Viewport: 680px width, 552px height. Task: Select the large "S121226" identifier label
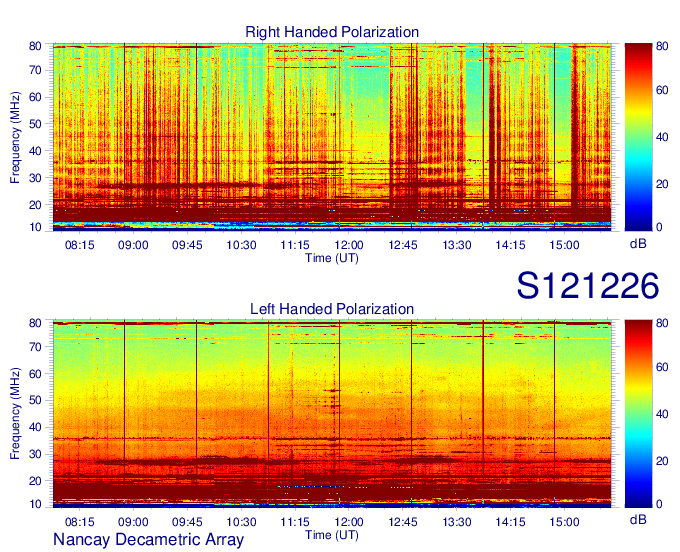588,286
